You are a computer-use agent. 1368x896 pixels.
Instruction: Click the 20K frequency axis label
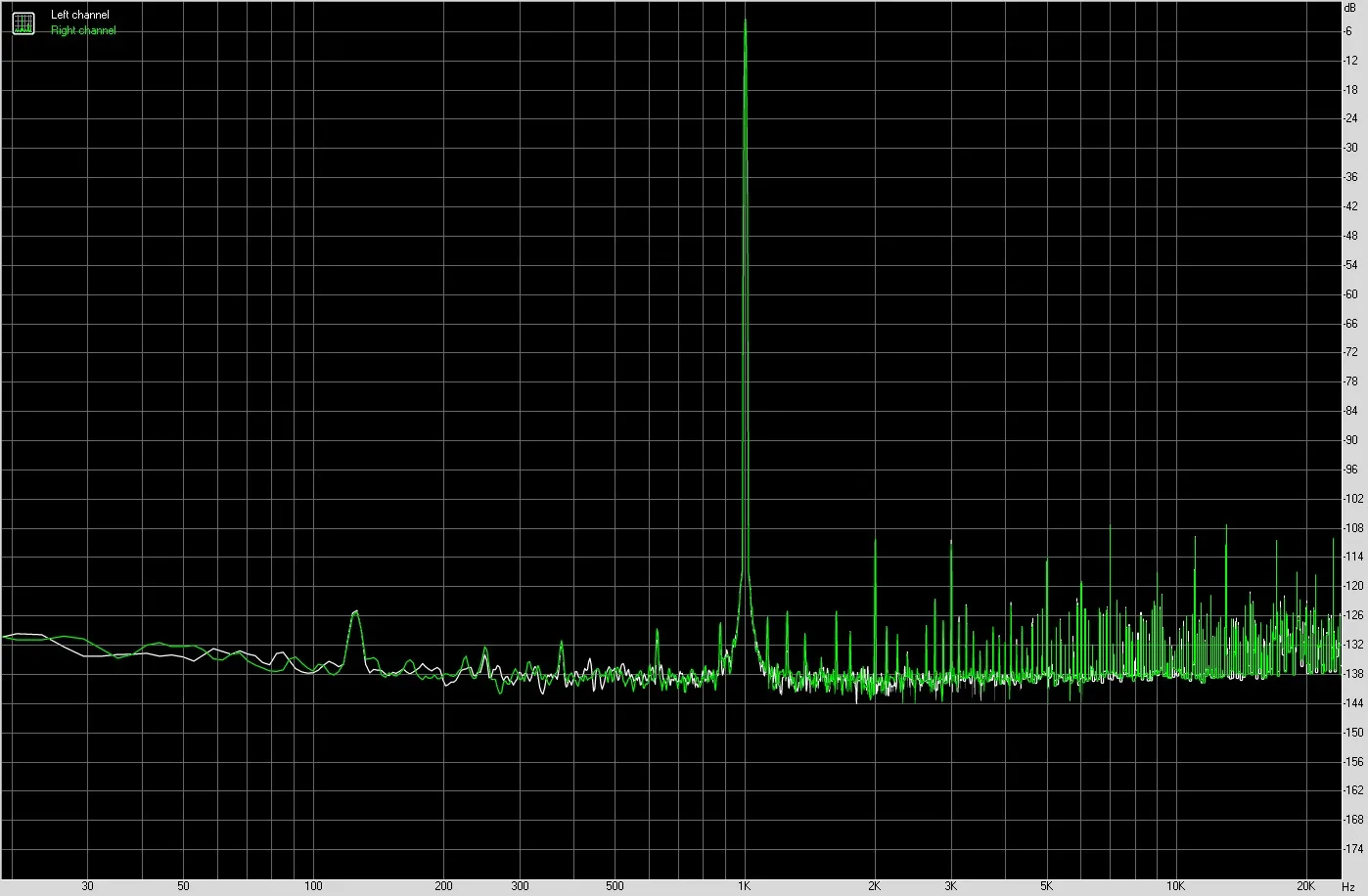point(1305,886)
